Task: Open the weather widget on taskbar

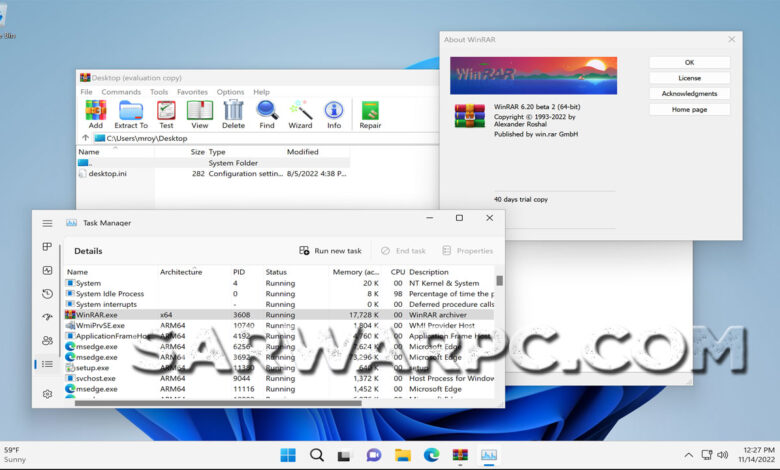Action: coord(15,455)
